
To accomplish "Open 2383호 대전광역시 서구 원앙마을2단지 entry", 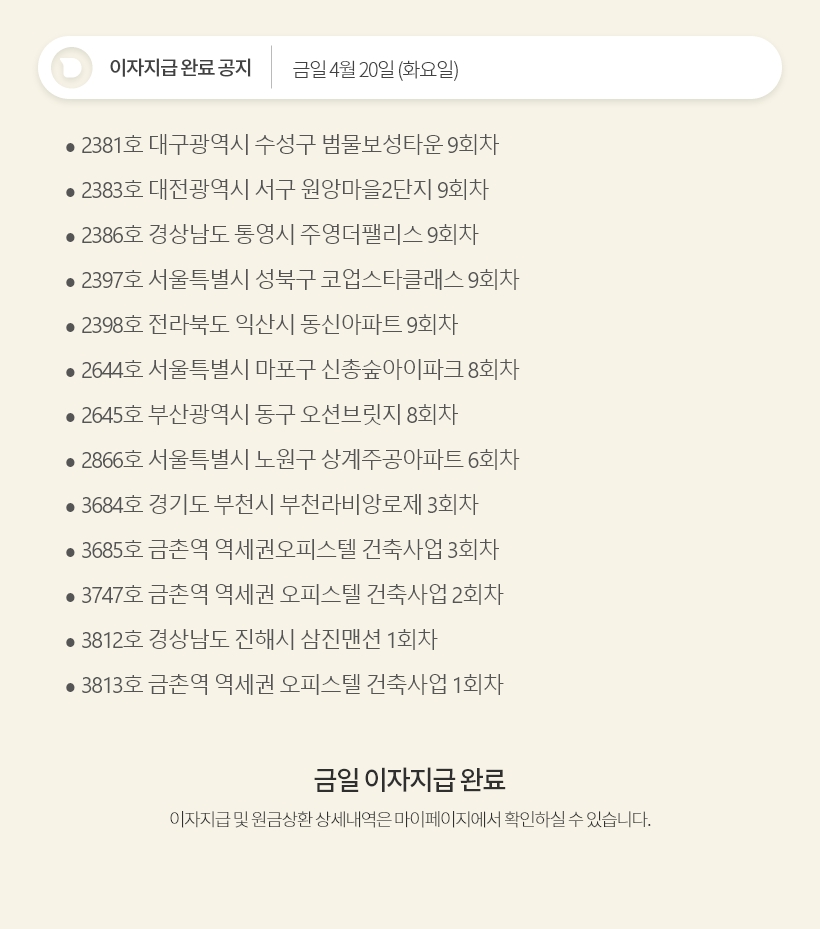I will [284, 190].
